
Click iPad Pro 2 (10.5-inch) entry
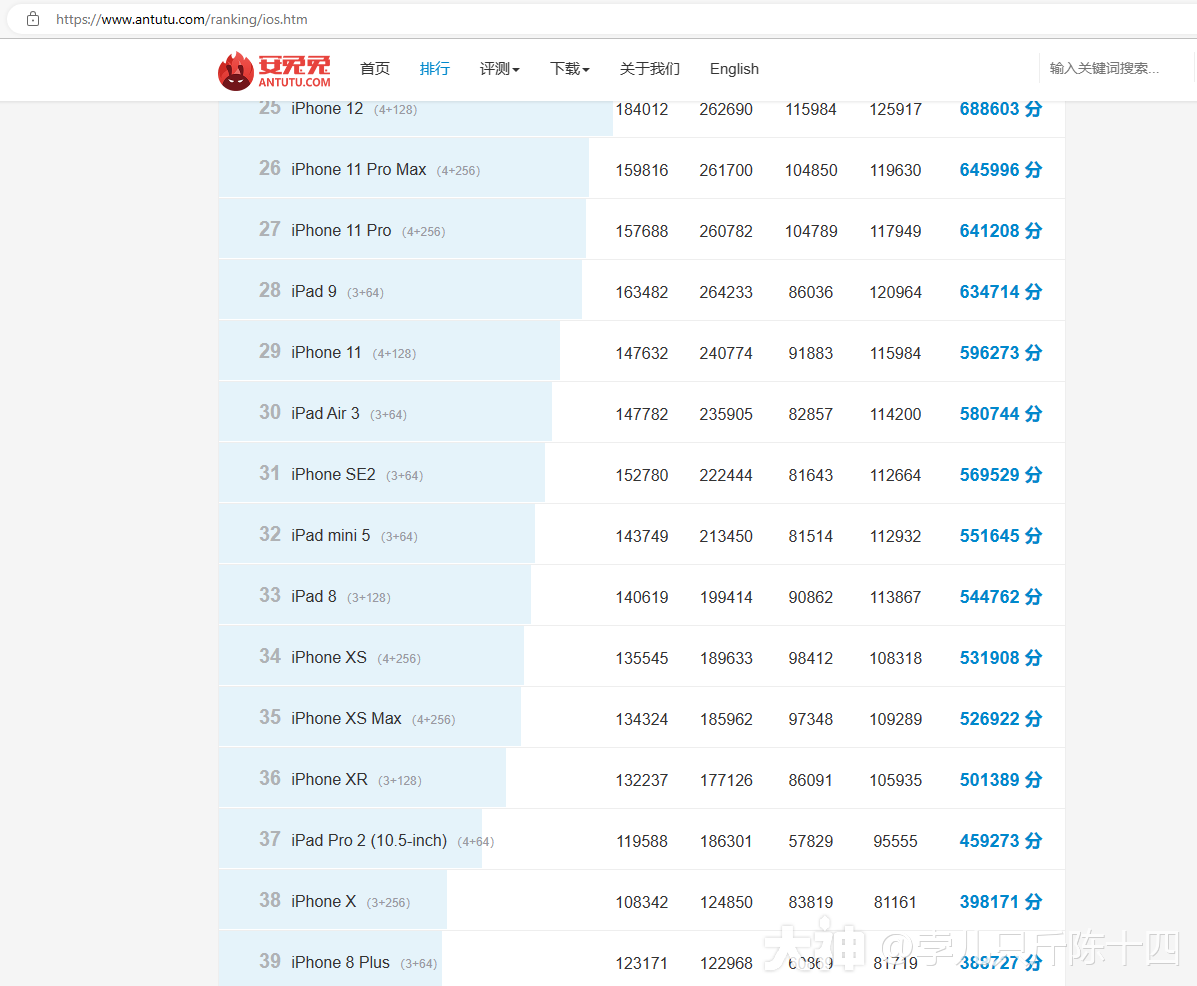click(368, 840)
